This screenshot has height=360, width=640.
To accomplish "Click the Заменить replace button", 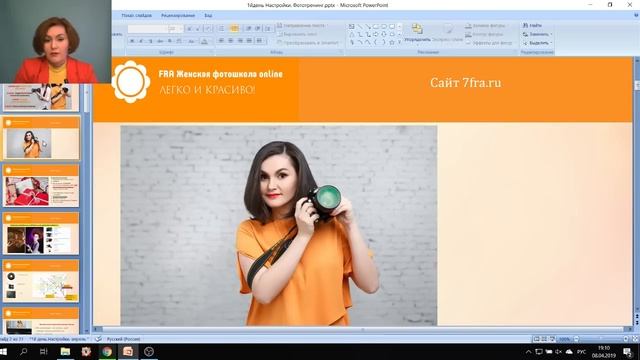I will 537,34.
